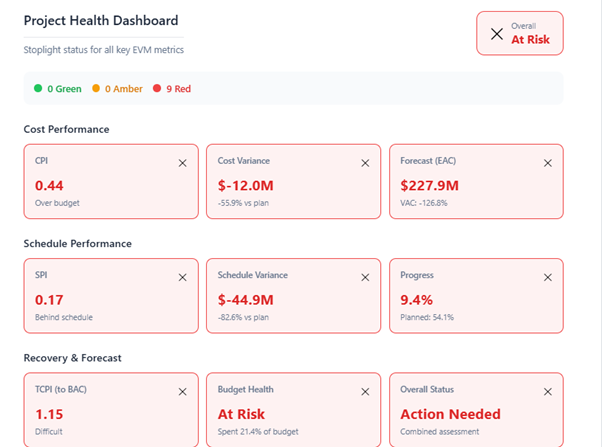The image size is (602, 447).
Task: Click the X icon on the CPI card
Action: tap(182, 162)
